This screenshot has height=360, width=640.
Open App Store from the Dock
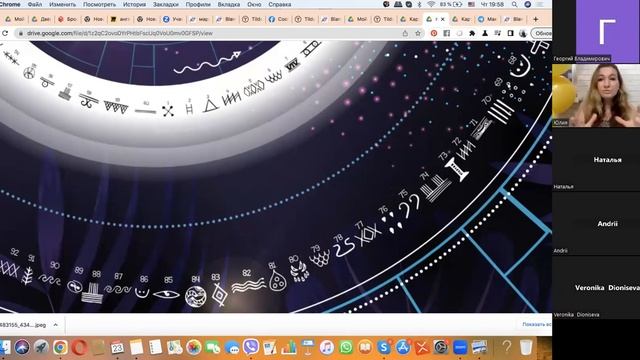(x=403, y=347)
